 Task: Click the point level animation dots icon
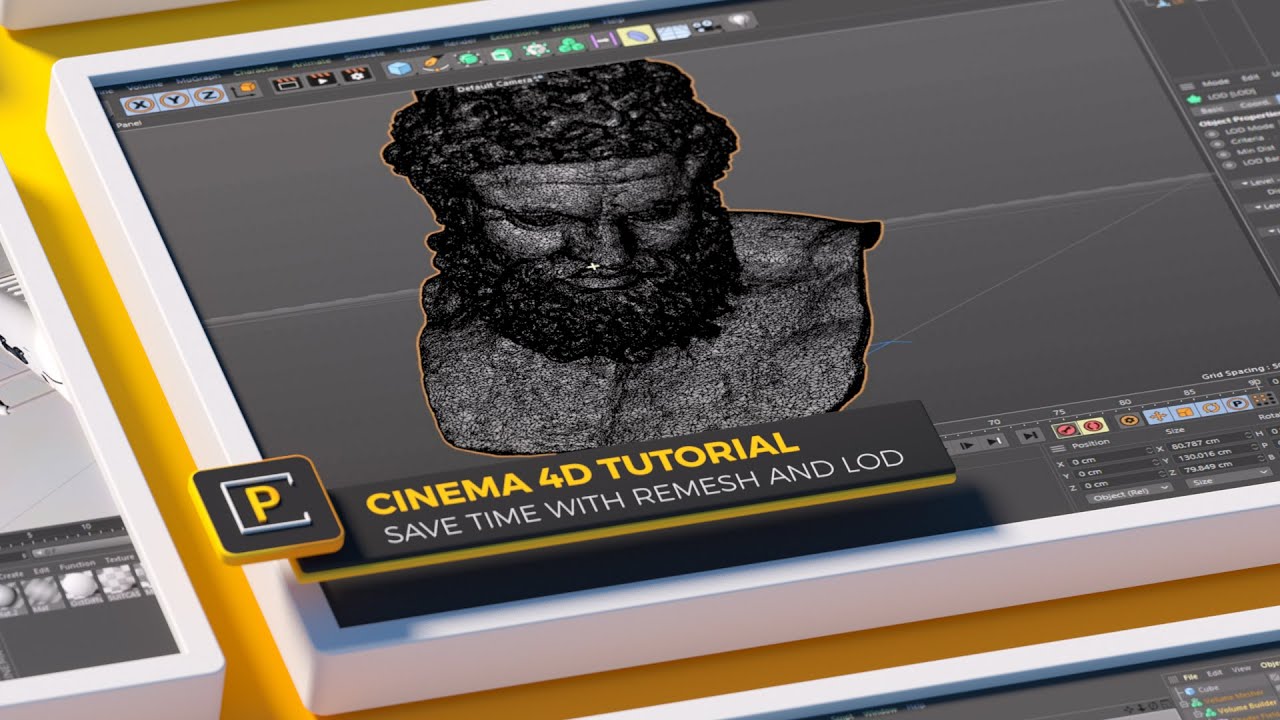click(1263, 398)
